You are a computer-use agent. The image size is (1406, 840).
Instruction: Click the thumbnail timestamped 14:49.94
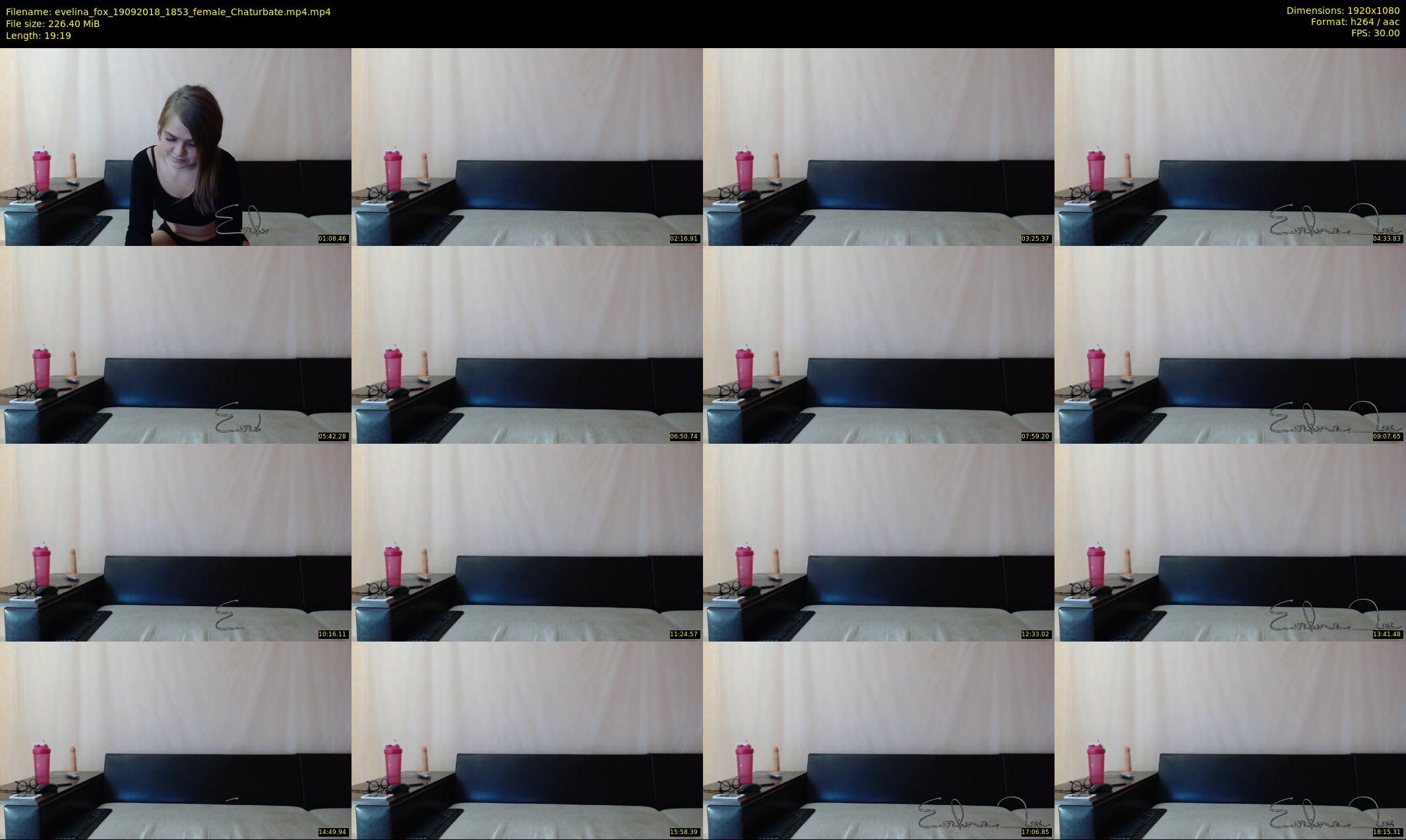[175, 740]
